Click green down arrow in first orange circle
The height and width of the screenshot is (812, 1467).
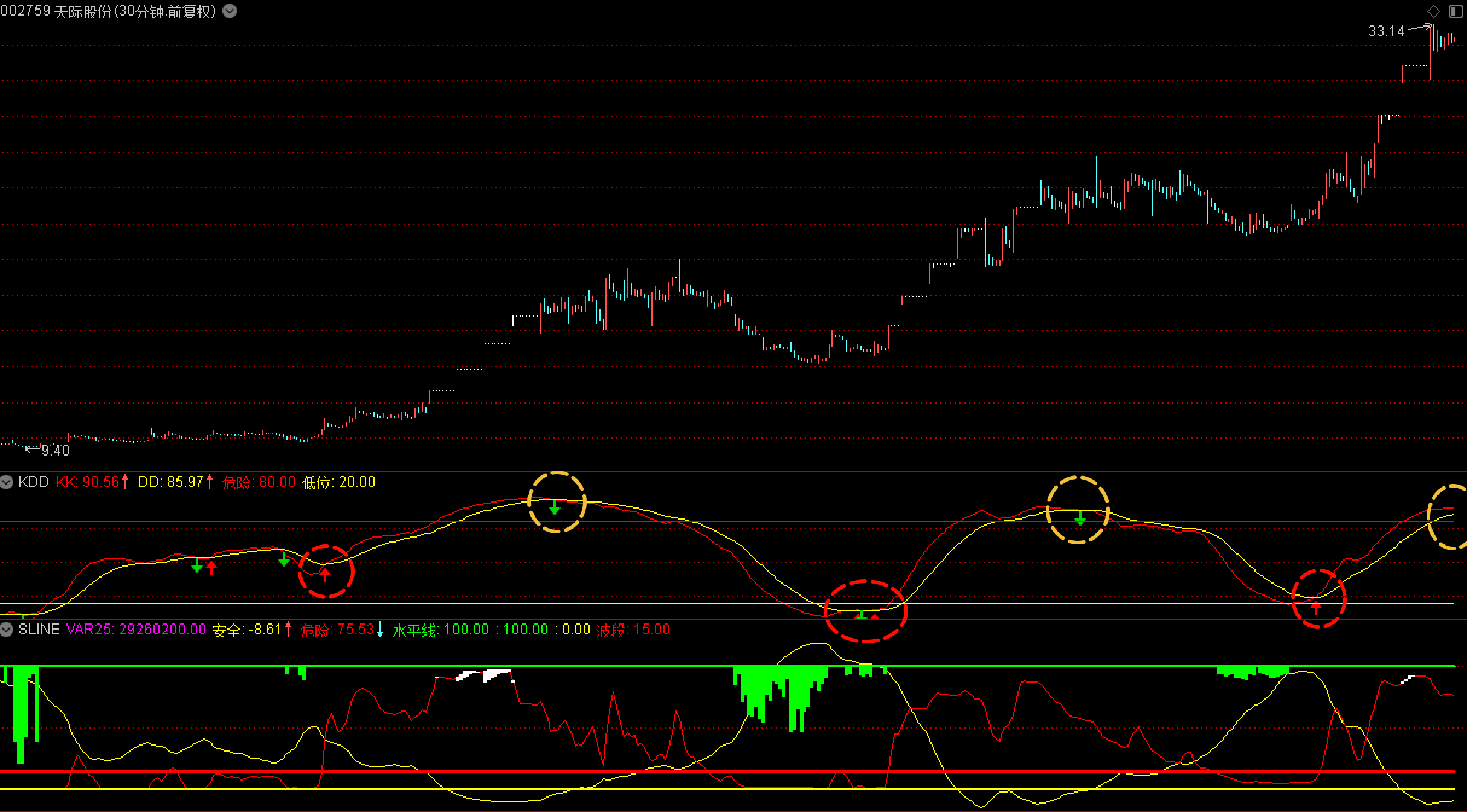click(x=555, y=507)
